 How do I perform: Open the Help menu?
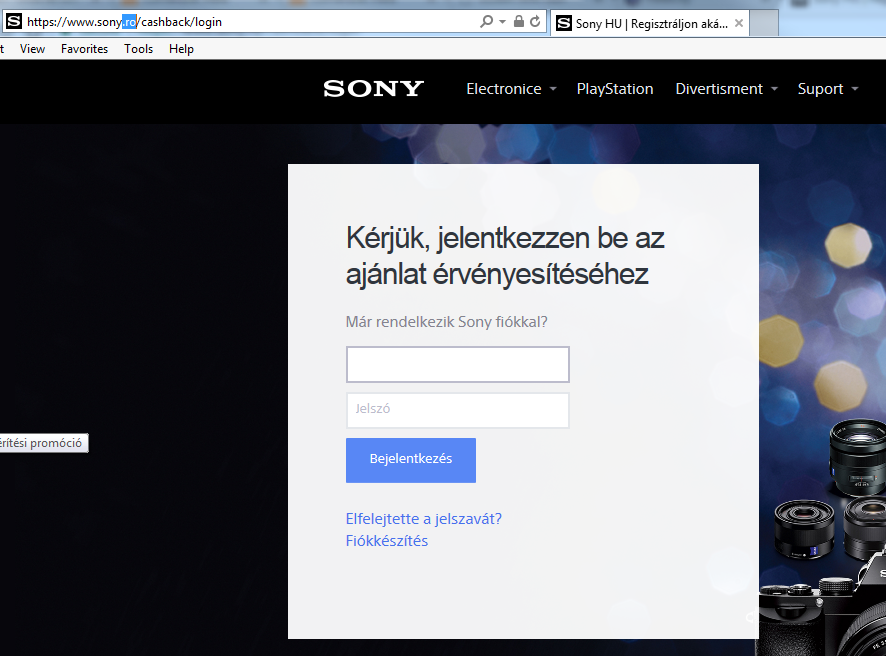coord(181,48)
